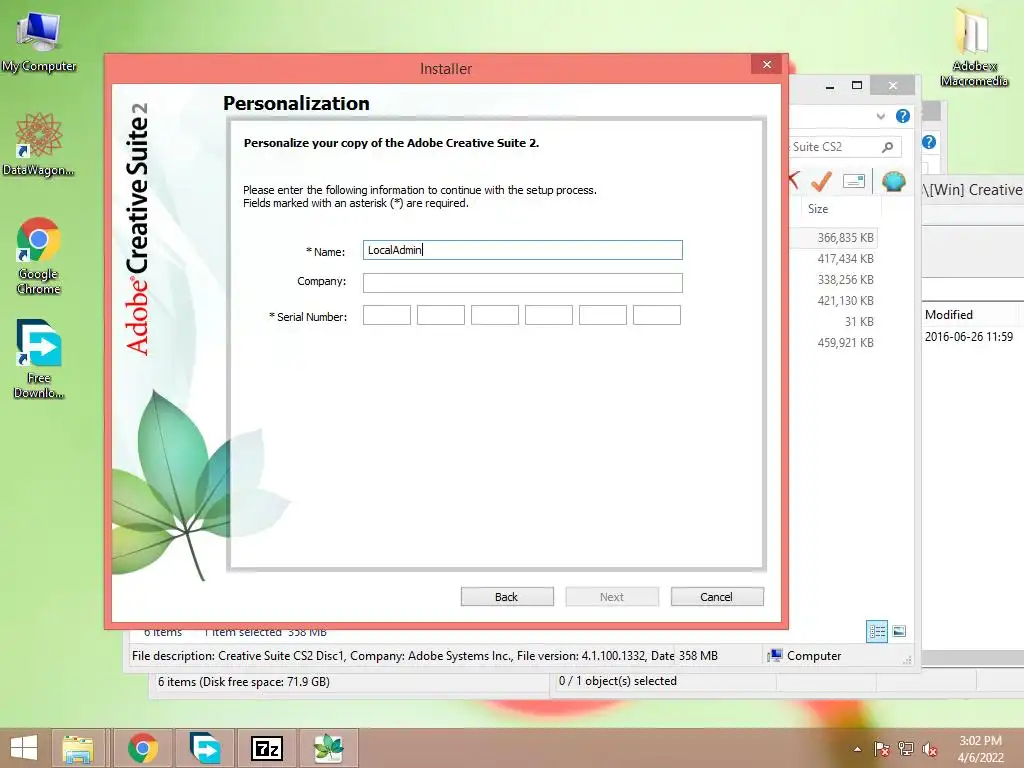Expand the Explorer ribbon chevron
The image size is (1024, 768).
880,116
